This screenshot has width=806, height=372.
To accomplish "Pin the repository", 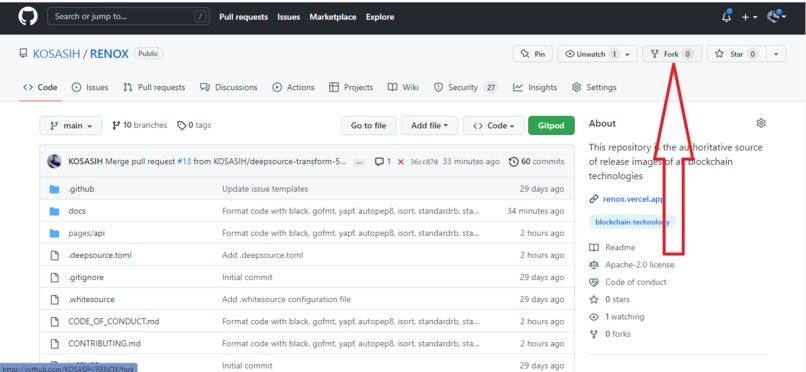I will pos(533,54).
